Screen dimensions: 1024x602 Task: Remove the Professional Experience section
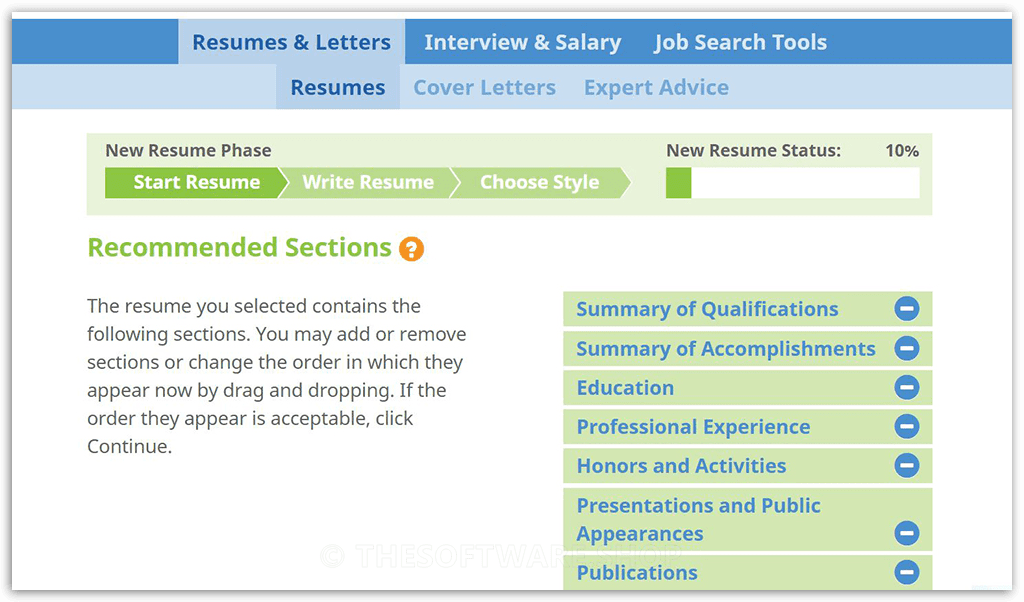pyautogui.click(x=906, y=426)
